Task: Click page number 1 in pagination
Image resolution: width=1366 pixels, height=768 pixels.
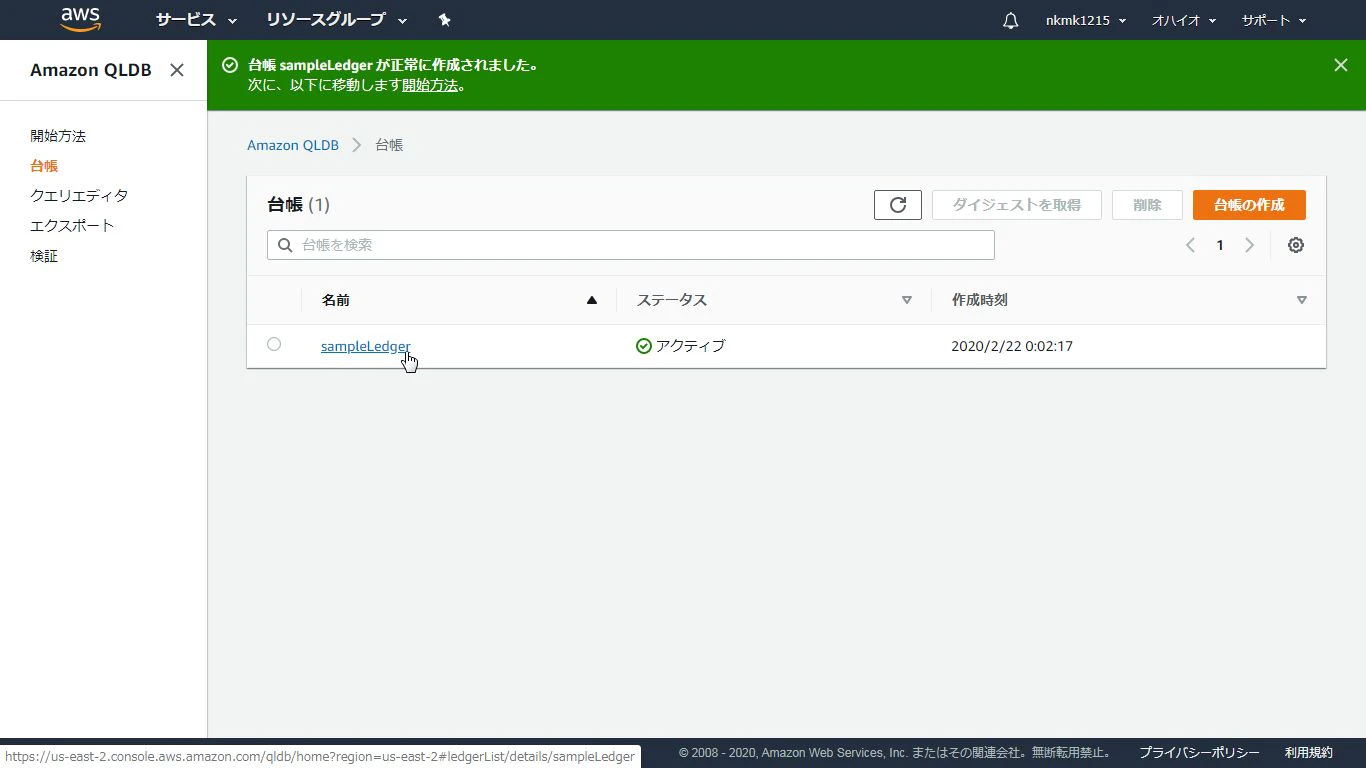Action: tap(1220, 245)
